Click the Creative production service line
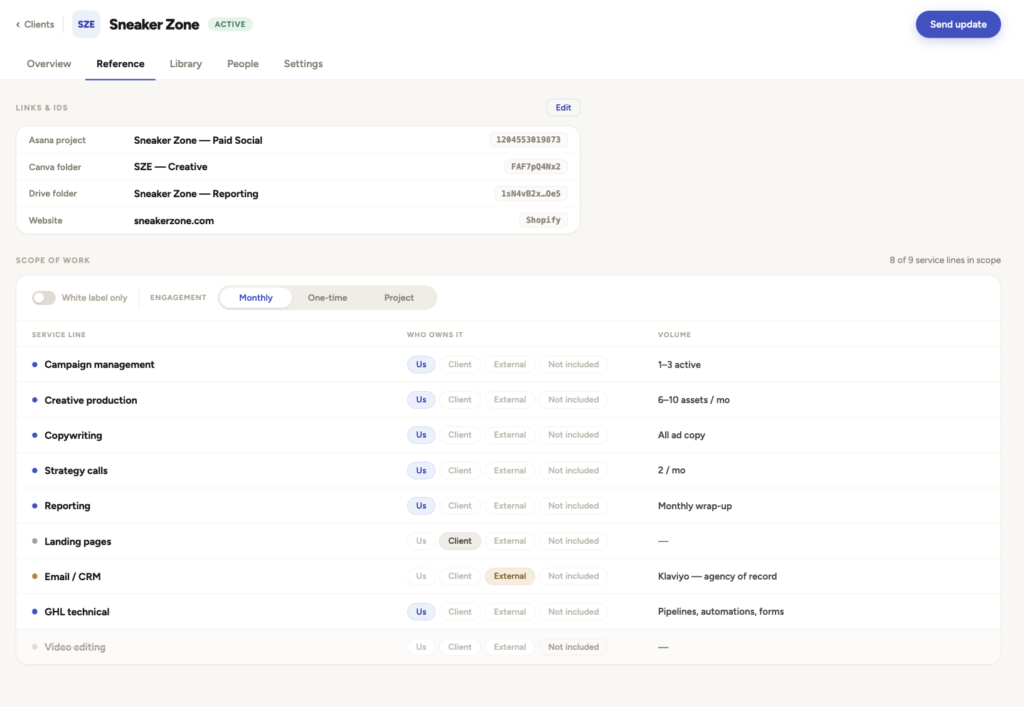The image size is (1024, 707). coord(91,400)
